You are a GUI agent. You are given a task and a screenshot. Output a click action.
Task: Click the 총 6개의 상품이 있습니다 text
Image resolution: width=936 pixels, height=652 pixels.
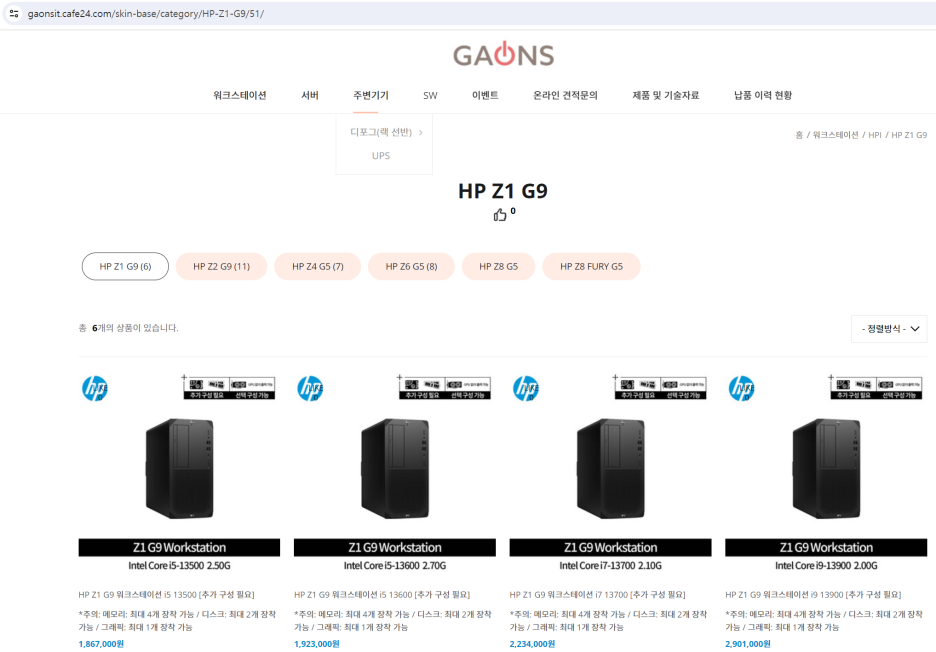pyautogui.click(x=128, y=328)
